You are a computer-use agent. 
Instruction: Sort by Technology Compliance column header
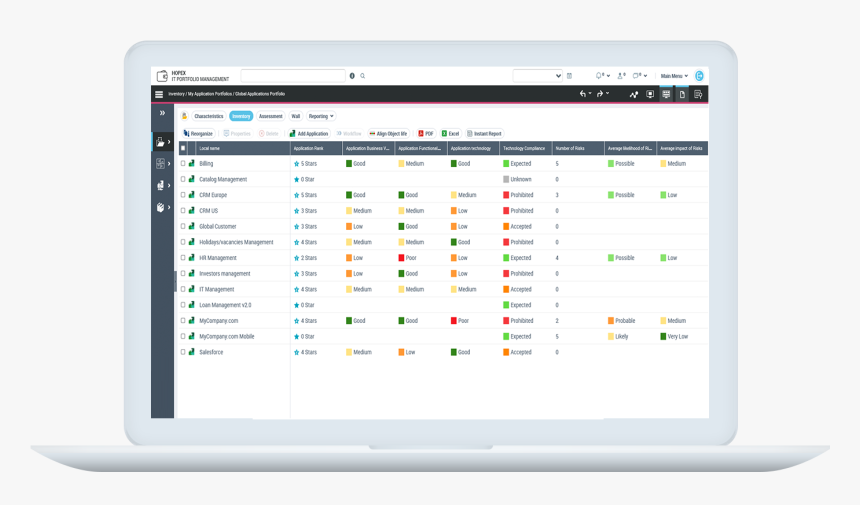[525, 148]
